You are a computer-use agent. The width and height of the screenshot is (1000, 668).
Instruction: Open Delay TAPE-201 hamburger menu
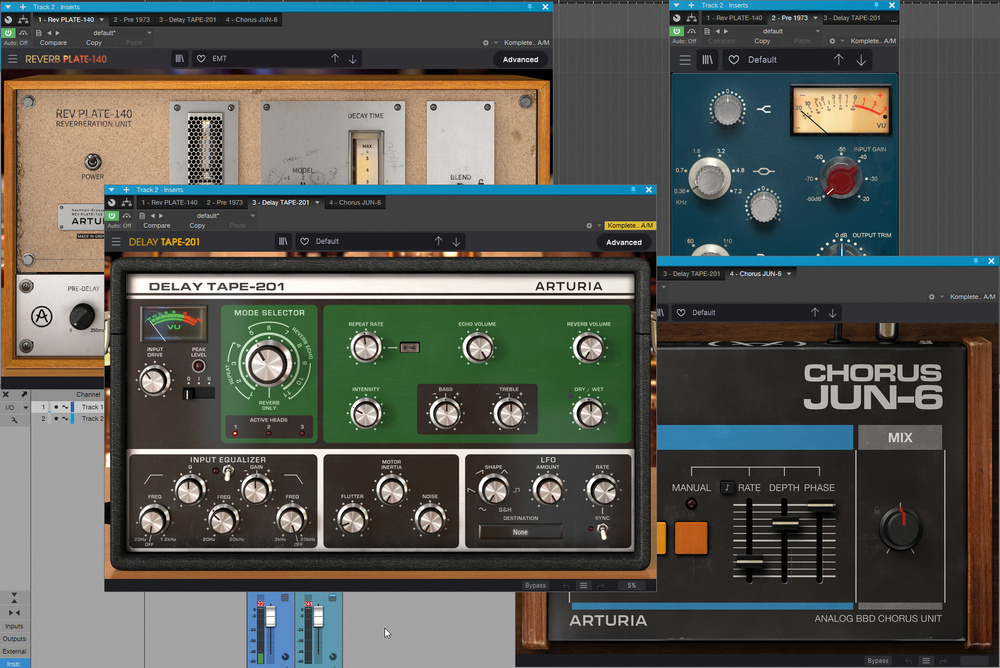(x=117, y=242)
